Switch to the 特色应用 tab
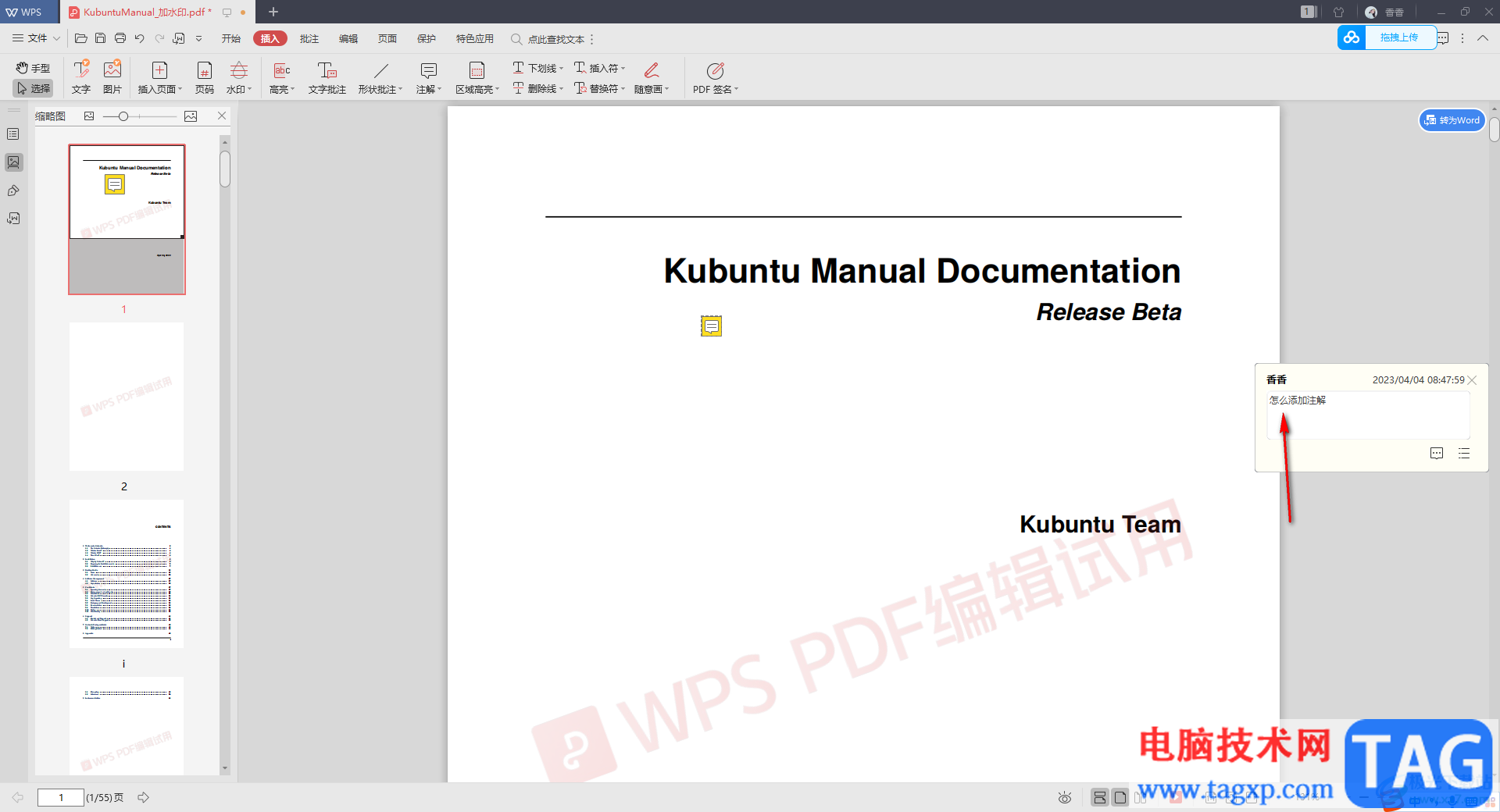Image resolution: width=1500 pixels, height=812 pixels. tap(475, 38)
